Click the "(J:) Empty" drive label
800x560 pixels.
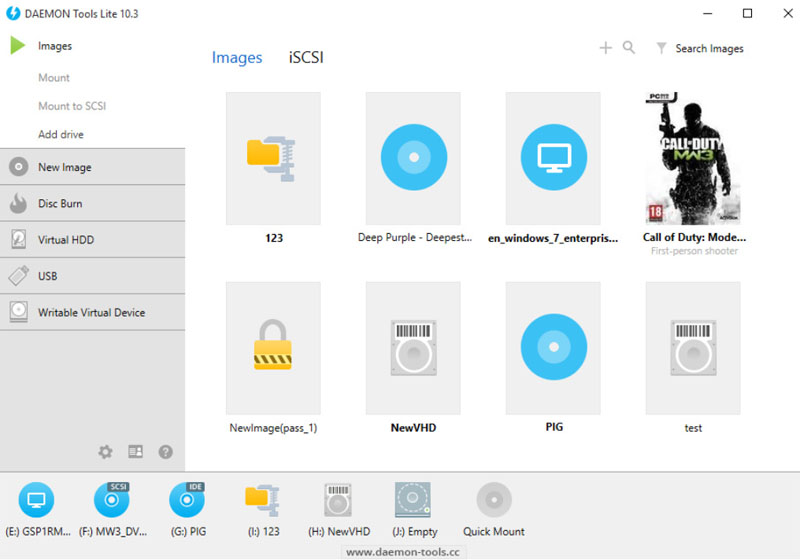pos(414,531)
